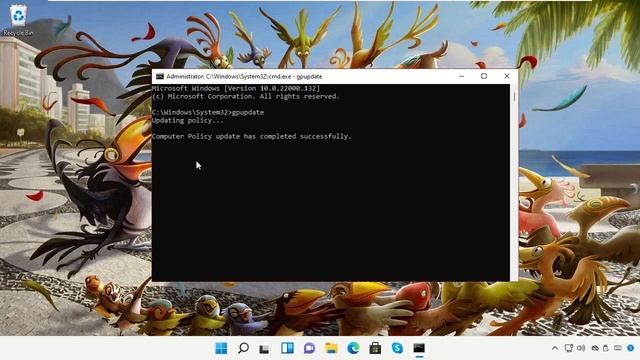Click the USB device tray icon
Viewport: 640px width, 360px height.
(606, 348)
